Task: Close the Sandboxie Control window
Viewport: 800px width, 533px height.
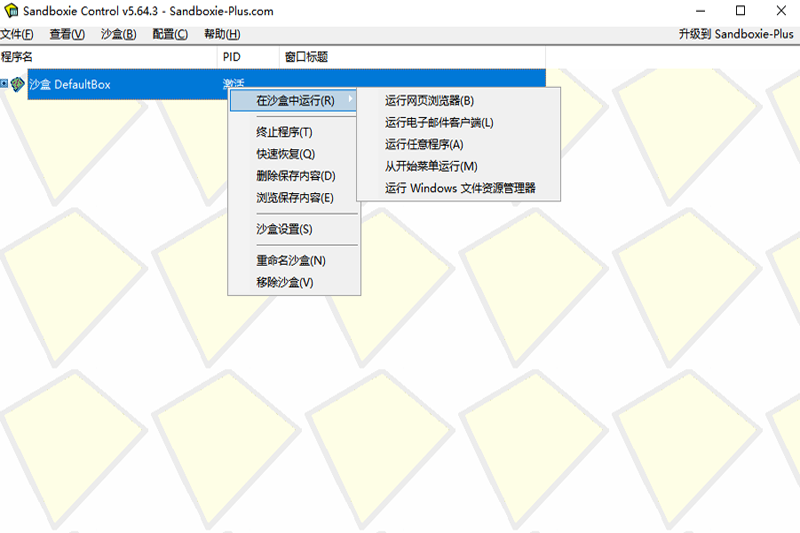Action: tap(781, 11)
